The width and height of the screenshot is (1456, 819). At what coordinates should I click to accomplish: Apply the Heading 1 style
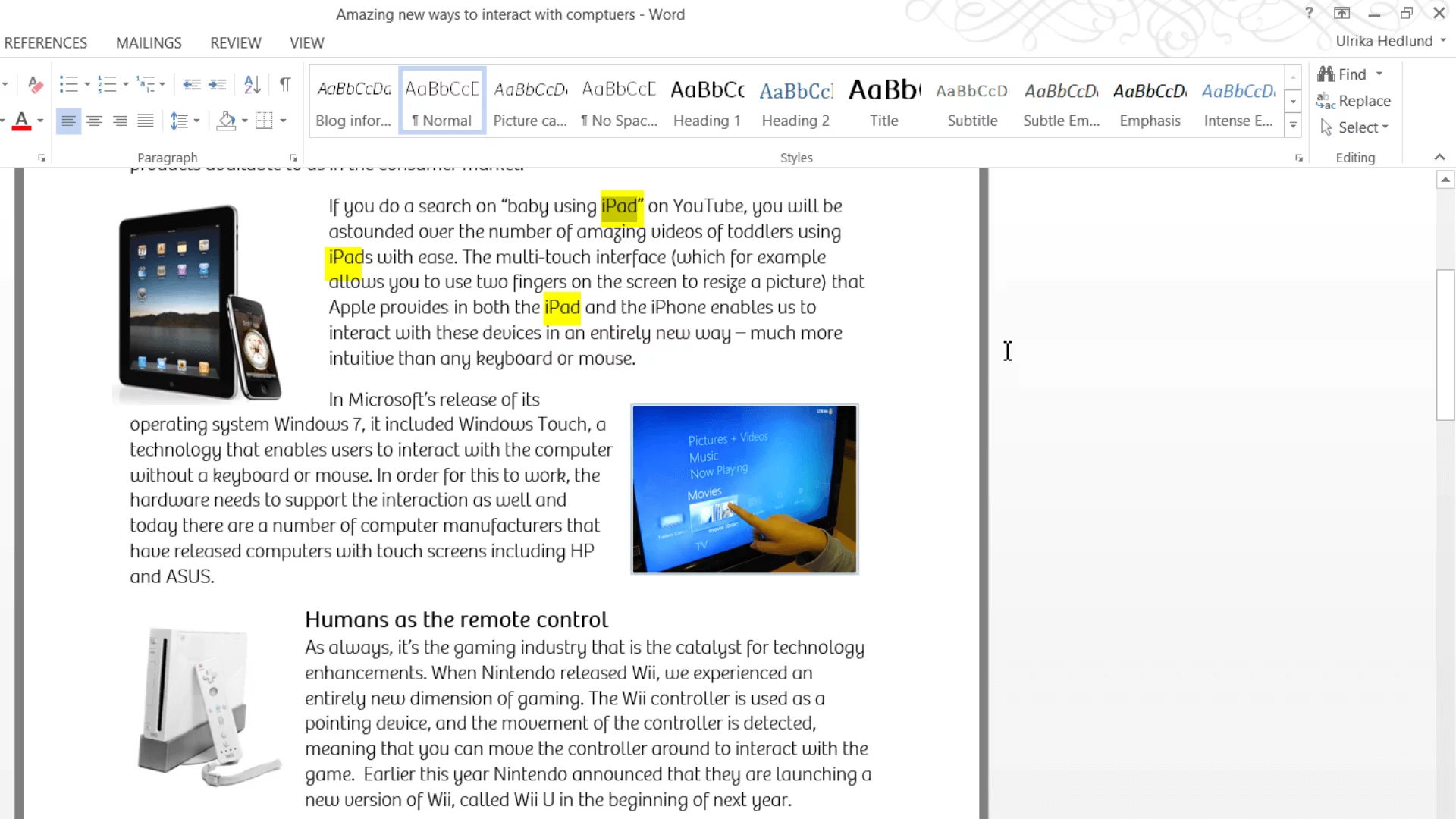pos(707,102)
